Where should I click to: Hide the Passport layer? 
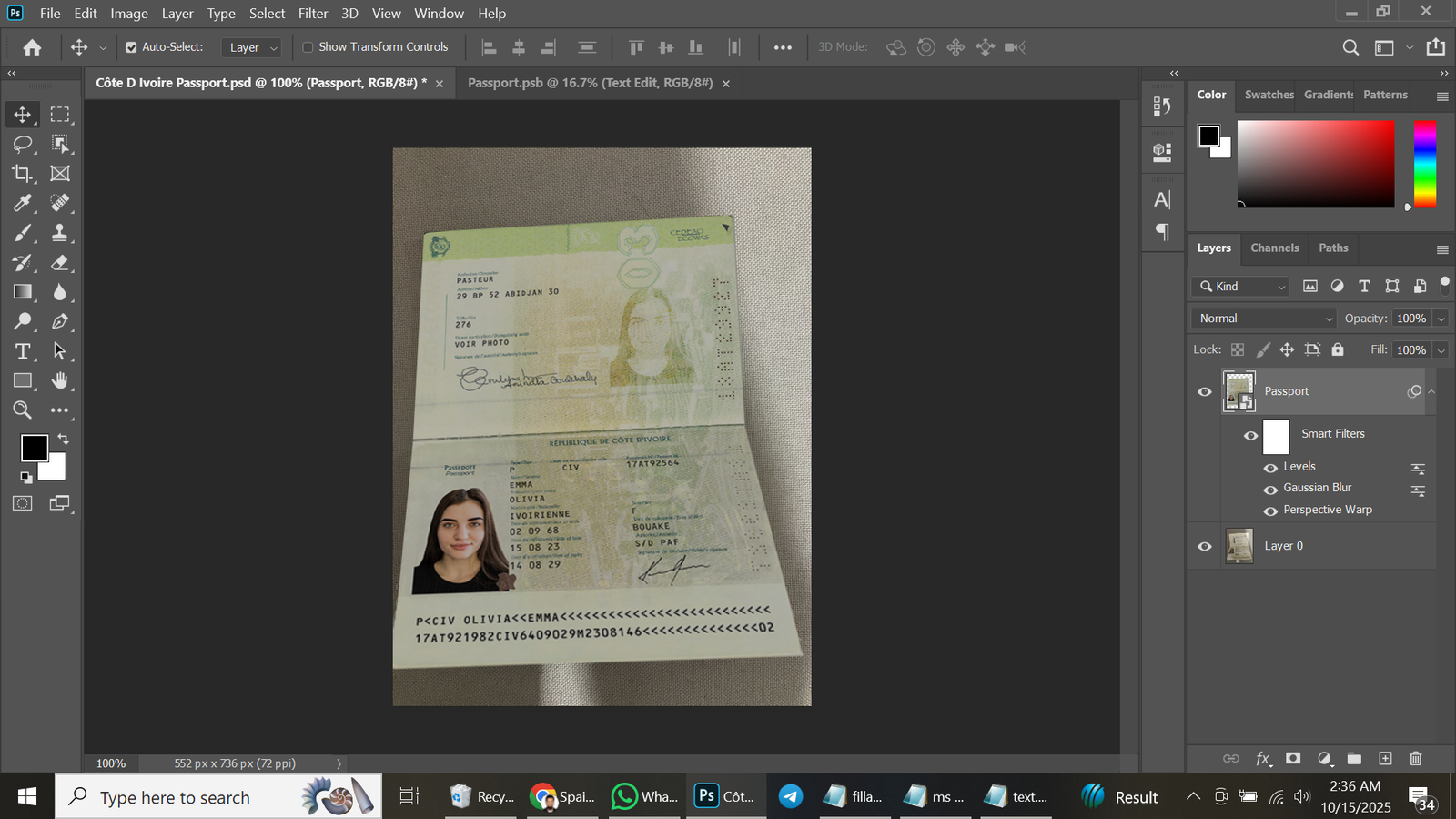pyautogui.click(x=1205, y=391)
